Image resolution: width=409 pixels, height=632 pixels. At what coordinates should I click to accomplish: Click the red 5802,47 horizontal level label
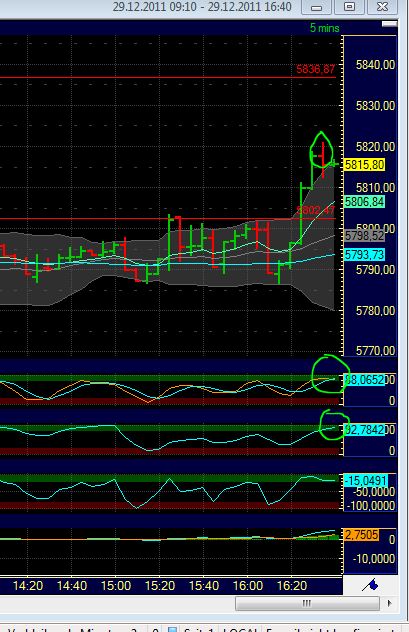coord(316,210)
